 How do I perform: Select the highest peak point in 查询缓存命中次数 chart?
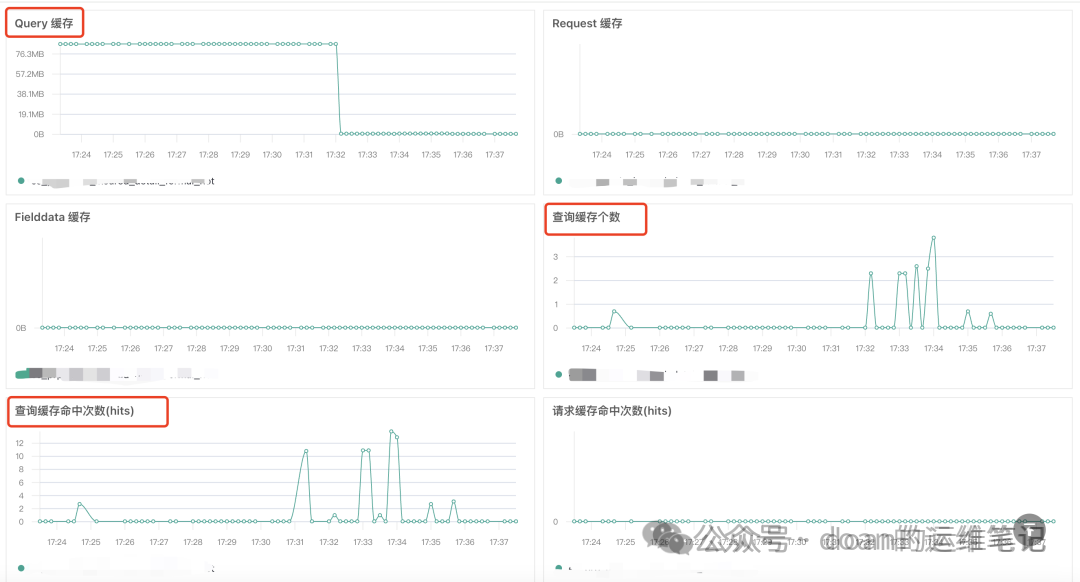click(391, 432)
